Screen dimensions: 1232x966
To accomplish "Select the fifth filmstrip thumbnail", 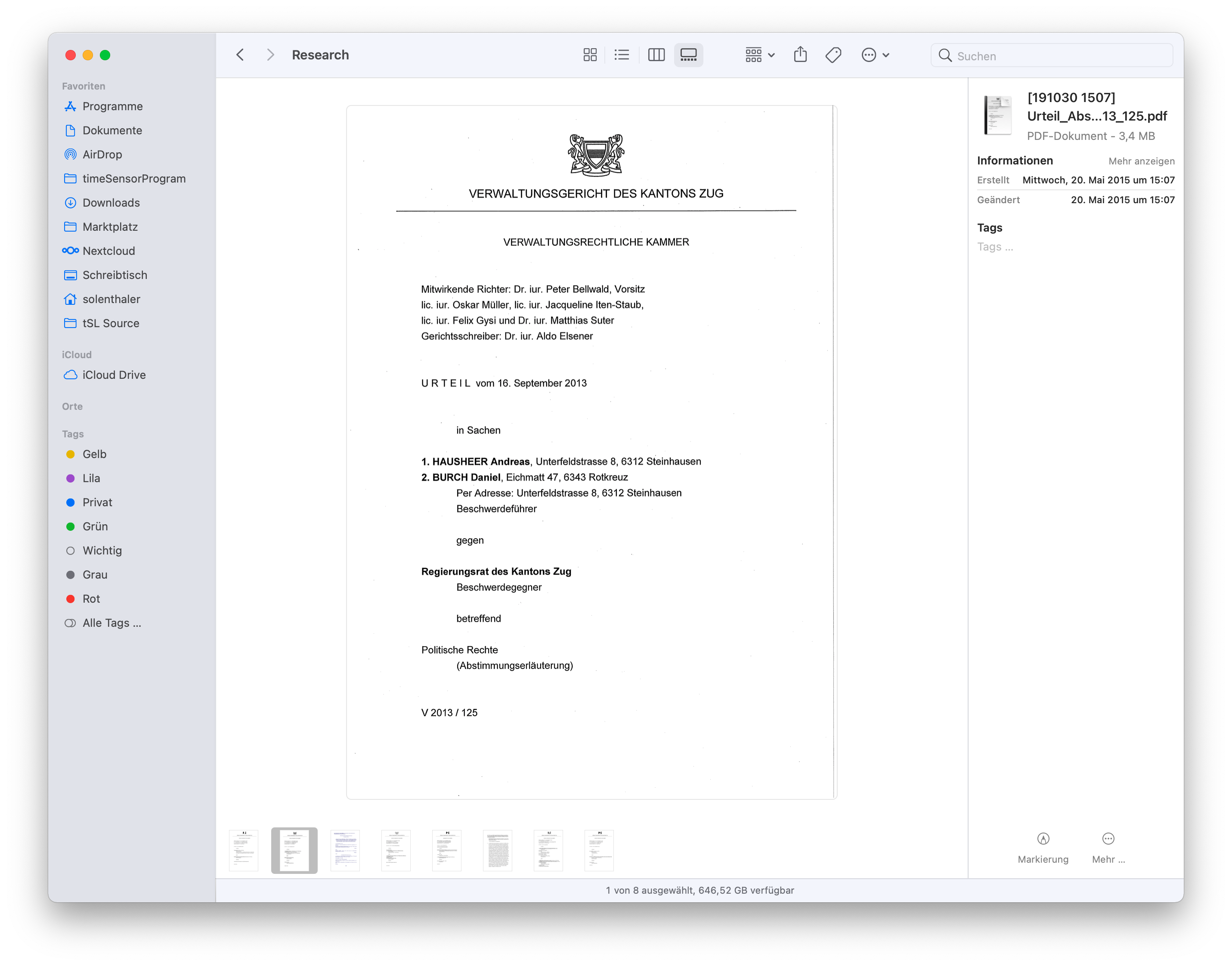I will point(446,850).
